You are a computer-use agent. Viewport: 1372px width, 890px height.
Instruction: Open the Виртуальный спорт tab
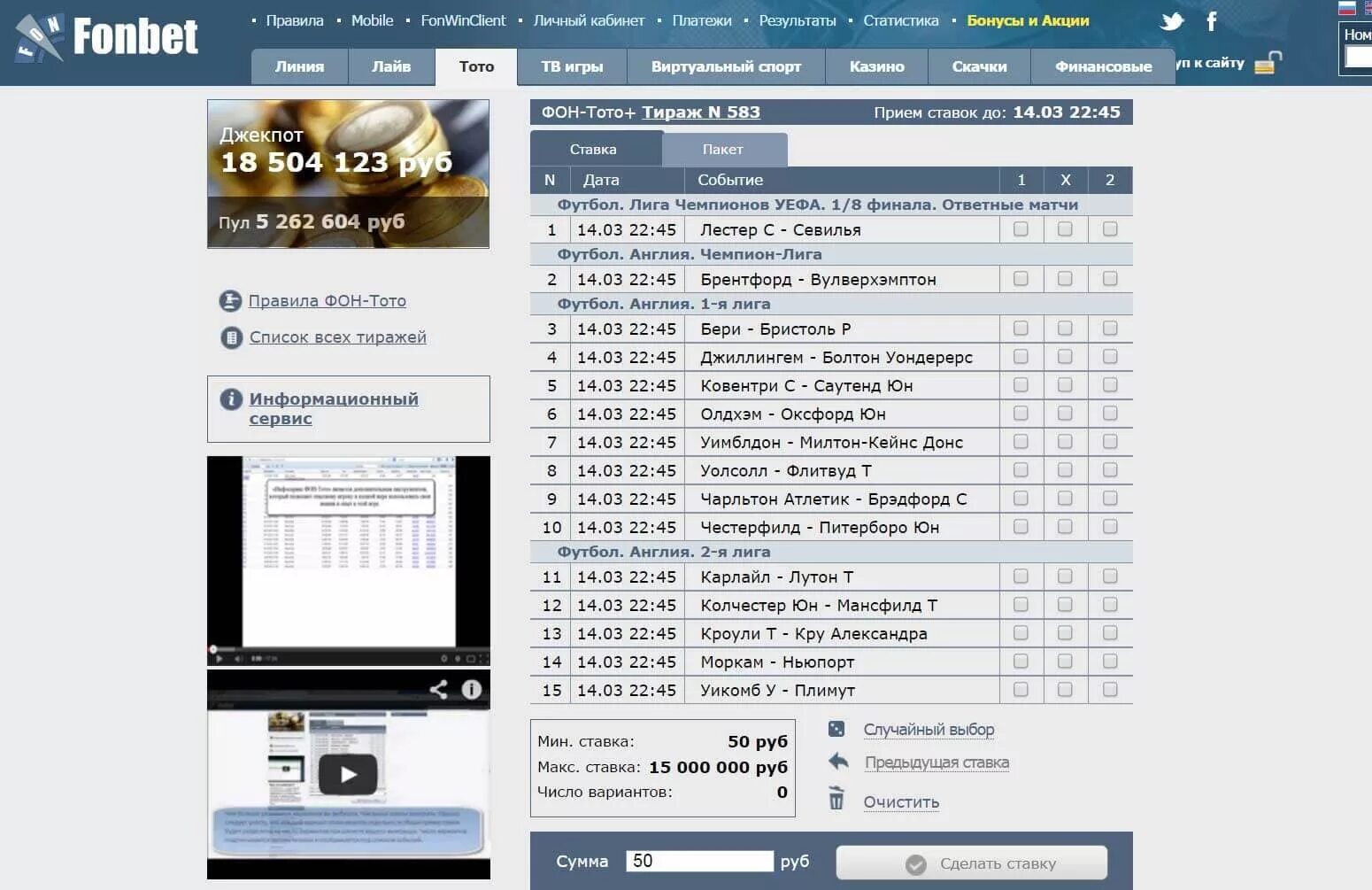(726, 67)
